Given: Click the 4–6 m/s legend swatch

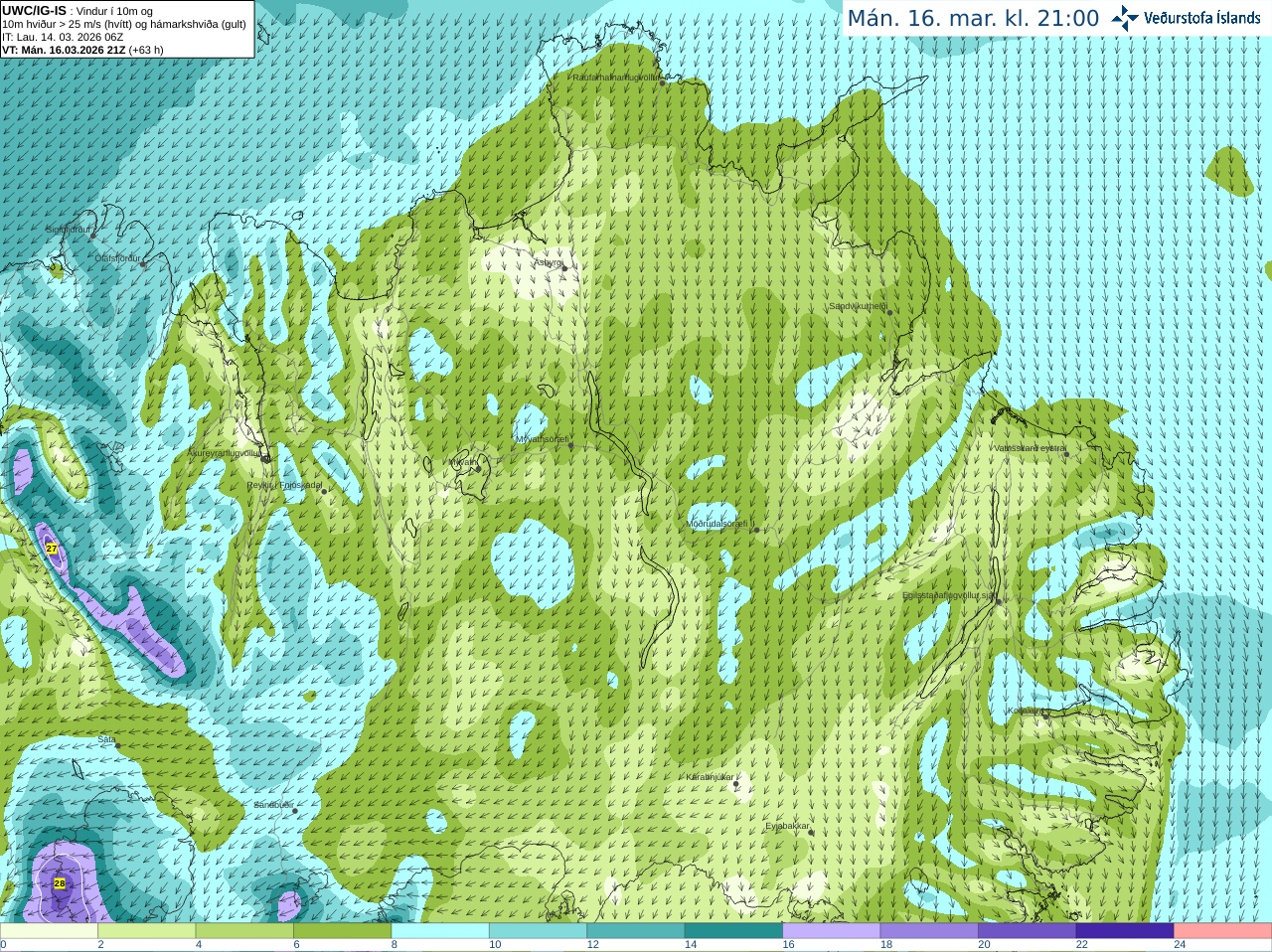Looking at the screenshot, I should point(244,931).
